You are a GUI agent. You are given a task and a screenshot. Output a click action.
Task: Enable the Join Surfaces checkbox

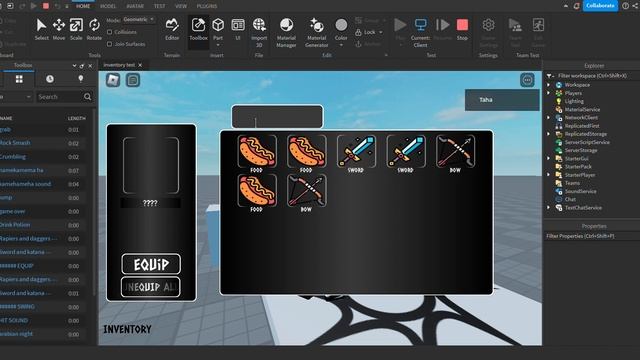tap(109, 44)
